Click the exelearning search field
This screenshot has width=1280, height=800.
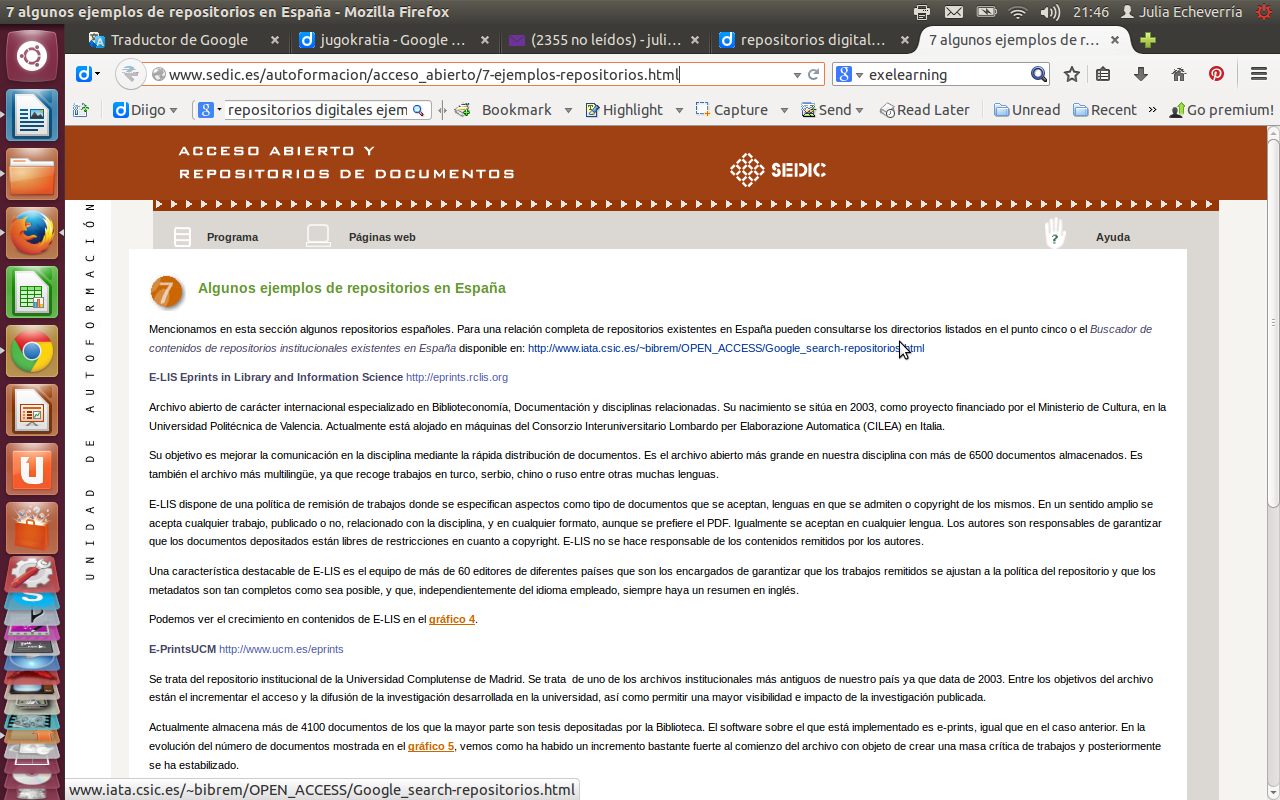click(x=945, y=75)
